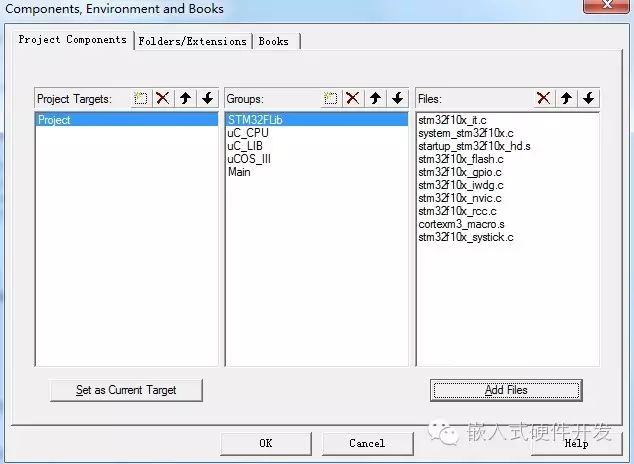634x464 pixels.
Task: Create a new group icon
Action: pyautogui.click(x=331, y=98)
